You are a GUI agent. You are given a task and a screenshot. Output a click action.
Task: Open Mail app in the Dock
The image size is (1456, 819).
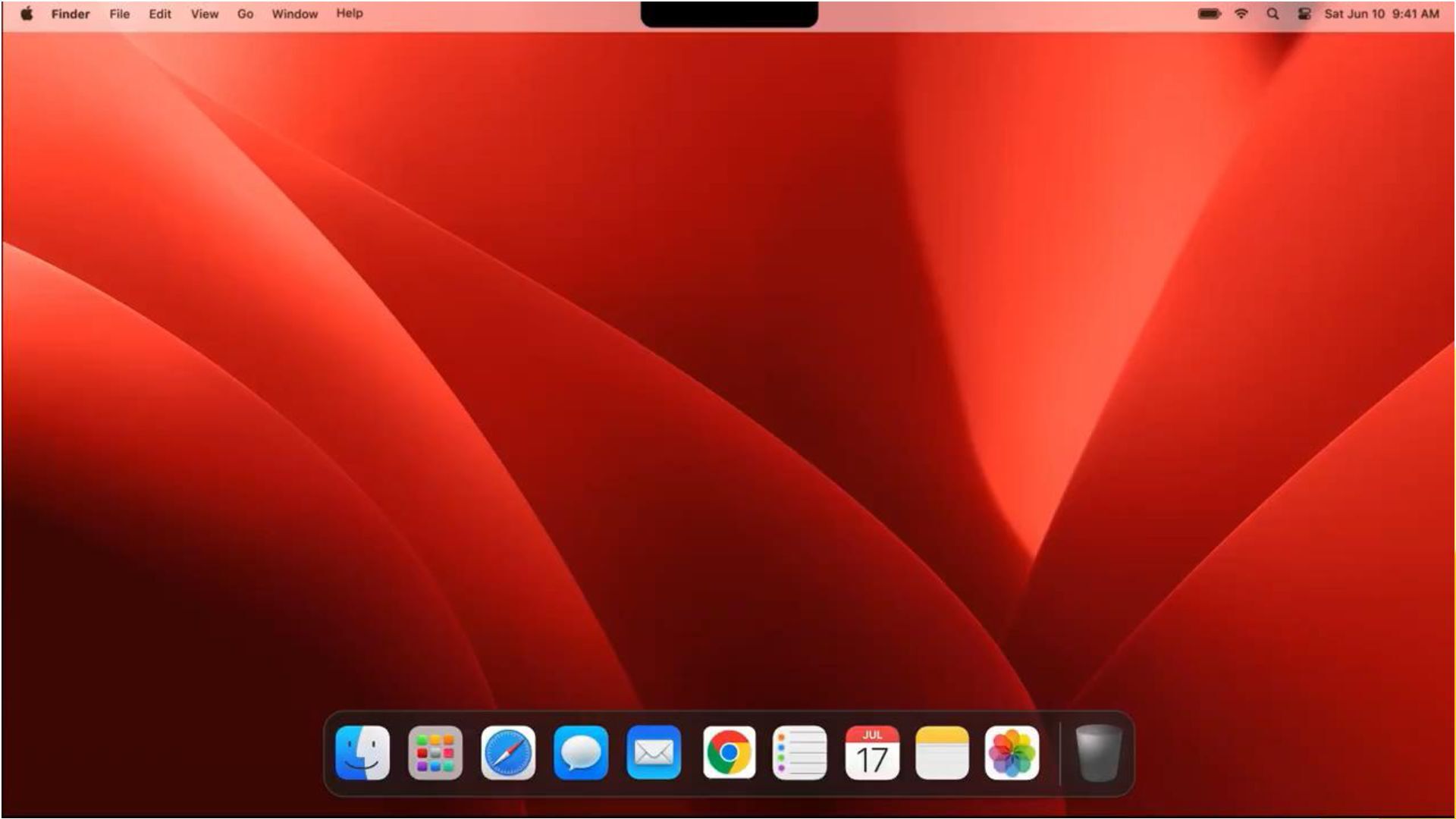(x=654, y=753)
